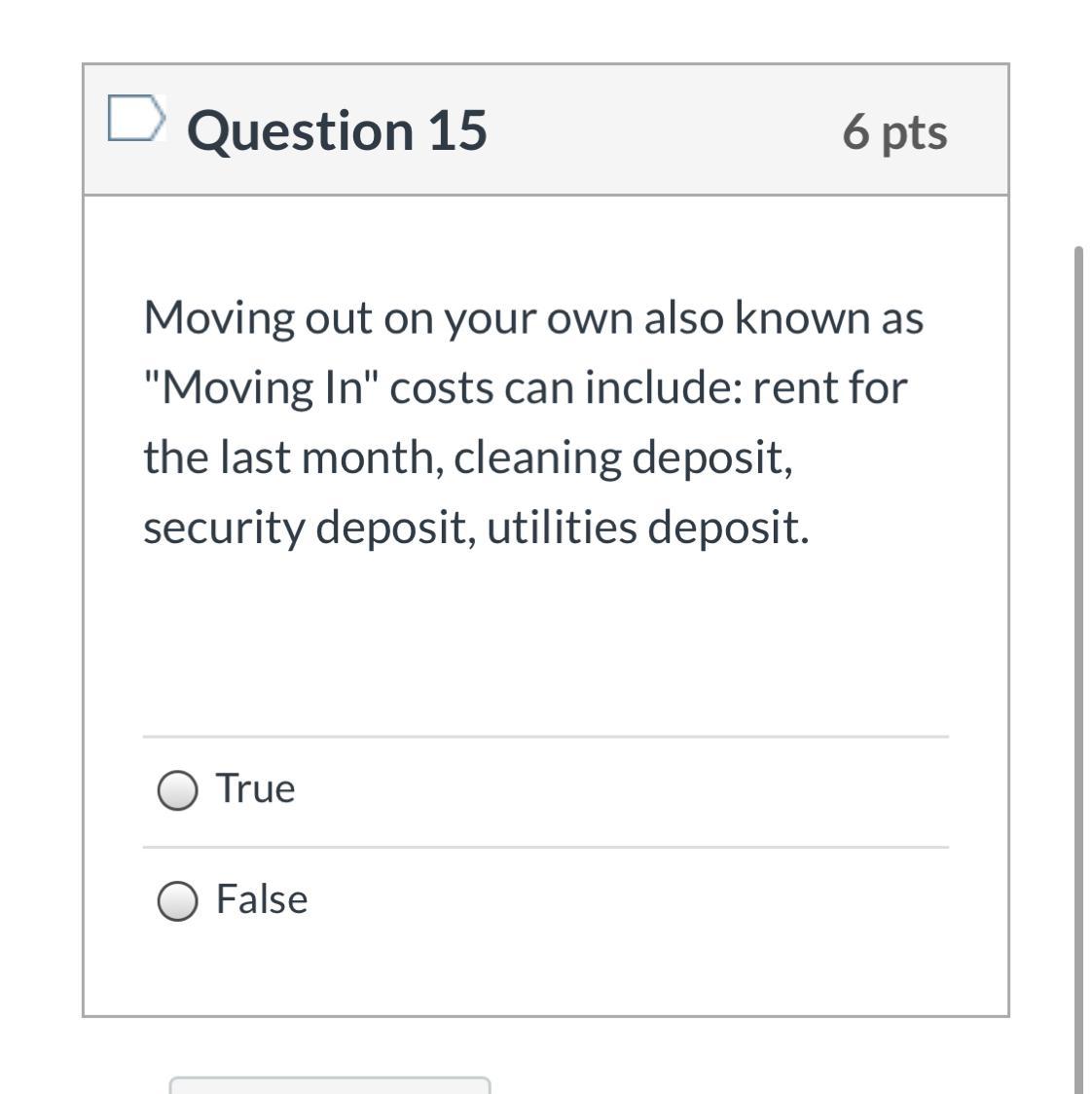This screenshot has height=1094, width=1092.
Task: Click the line starting "Moving out on your own"
Action: 533,317
